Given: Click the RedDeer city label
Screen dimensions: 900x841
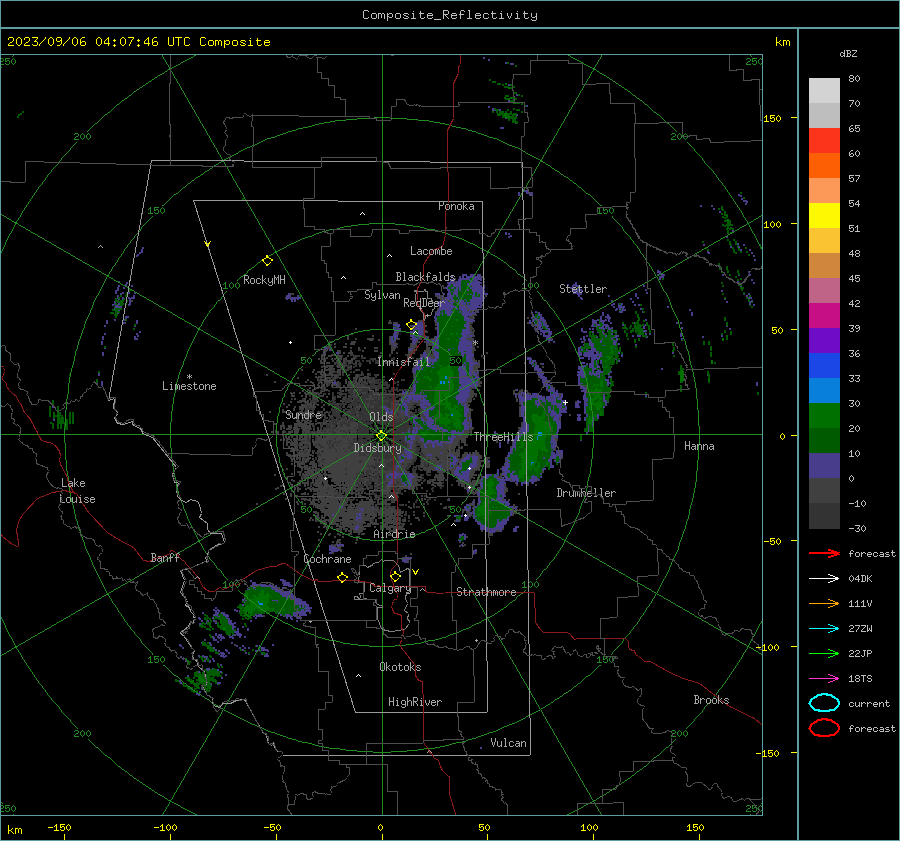Looking at the screenshot, I should tap(424, 303).
